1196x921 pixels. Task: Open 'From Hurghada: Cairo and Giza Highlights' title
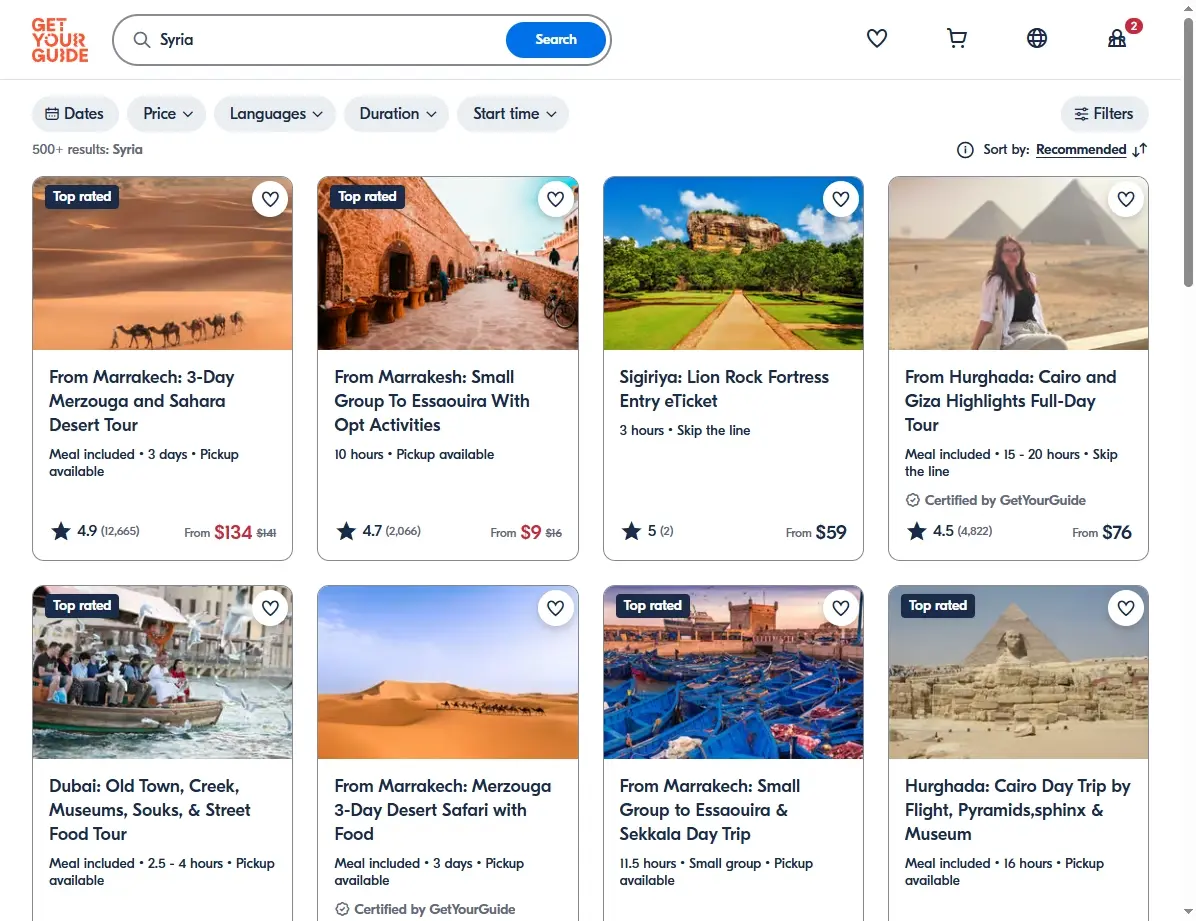1011,401
